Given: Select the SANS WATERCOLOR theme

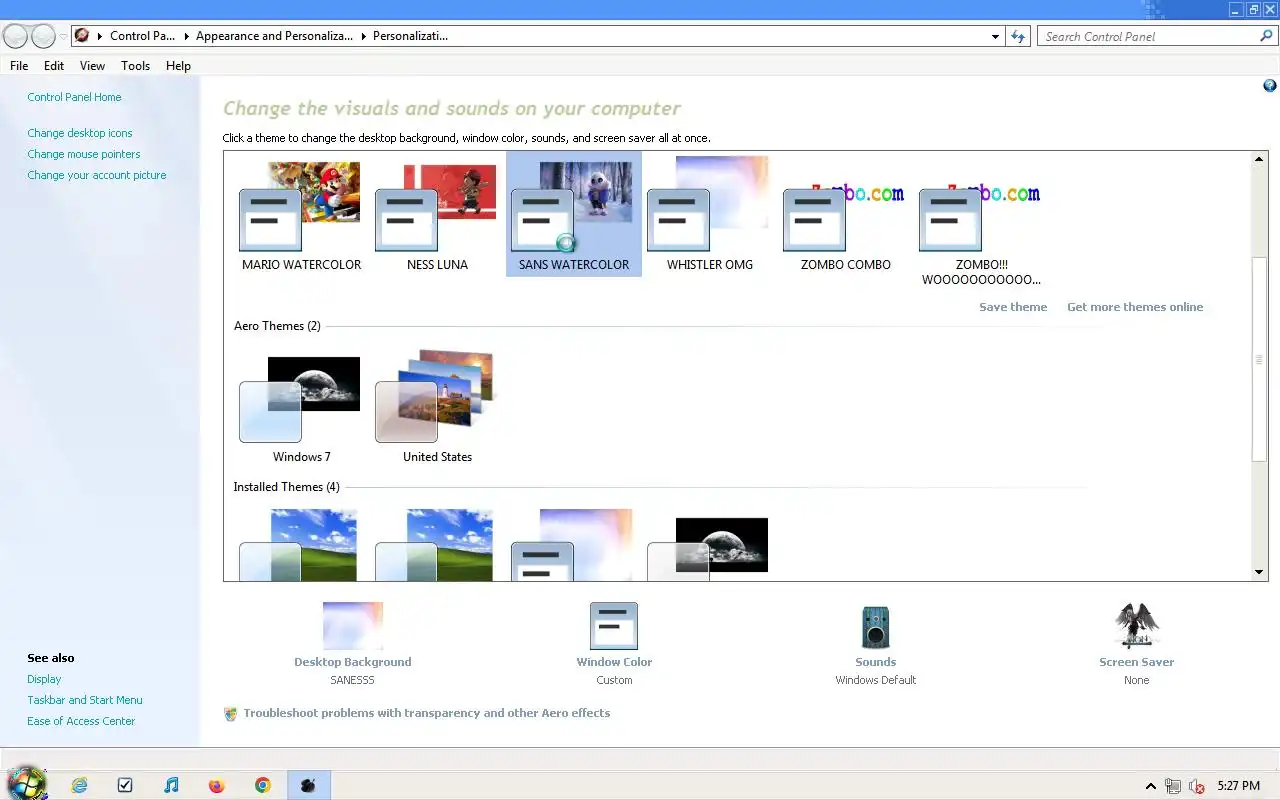Looking at the screenshot, I should (x=573, y=214).
